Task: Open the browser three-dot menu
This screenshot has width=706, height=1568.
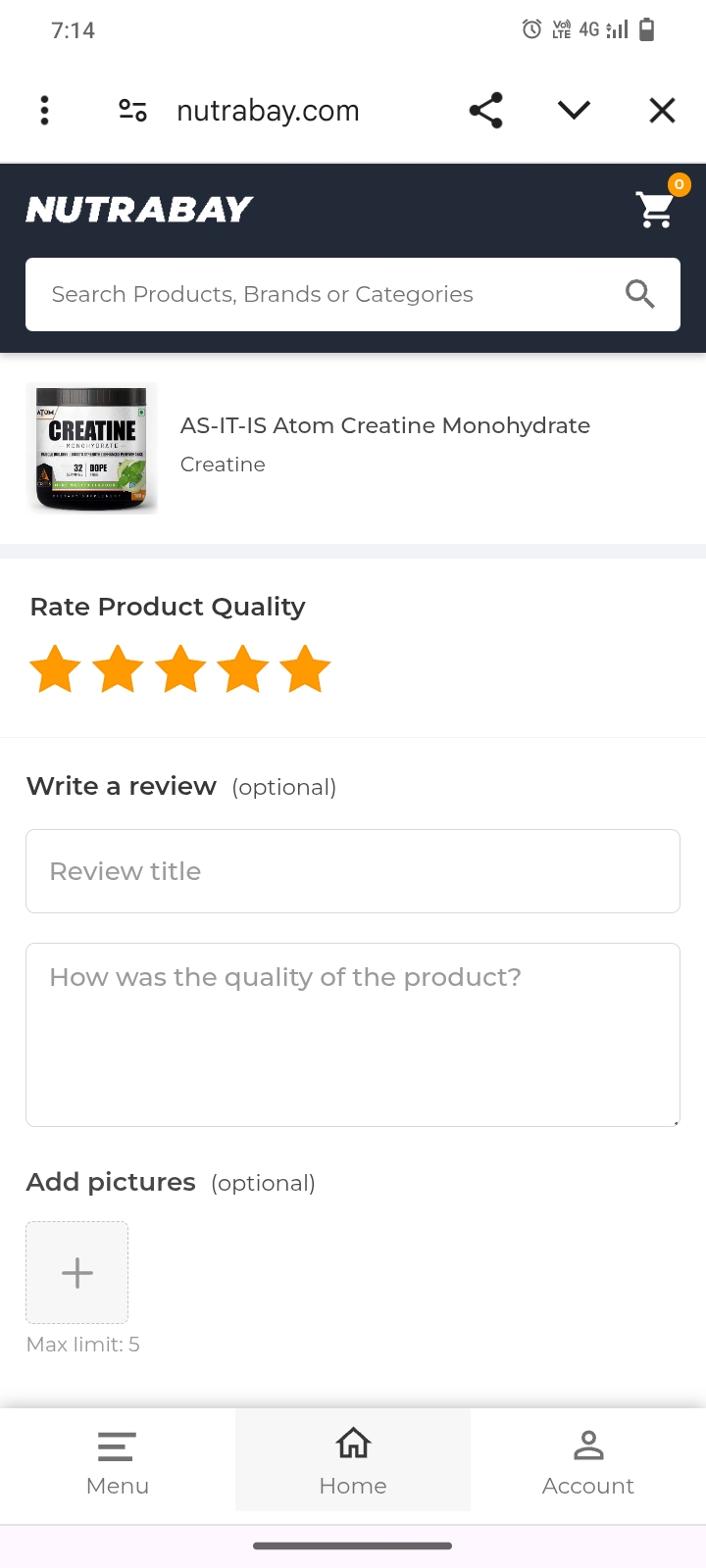Action: (x=44, y=111)
